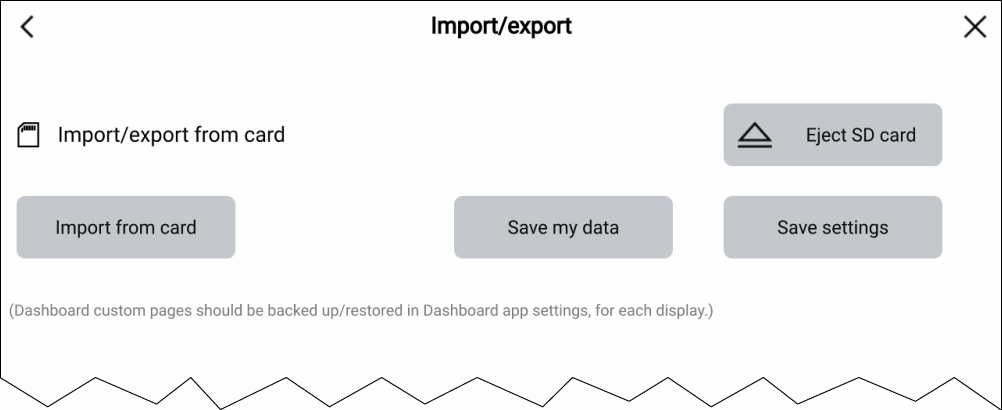Viewport: 1002px width, 410px height.
Task: Tap the eject symbol left of Eject text
Action: 755,135
